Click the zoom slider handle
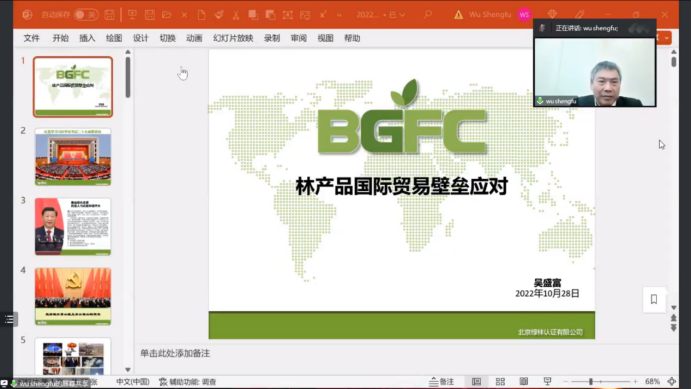 [590, 381]
